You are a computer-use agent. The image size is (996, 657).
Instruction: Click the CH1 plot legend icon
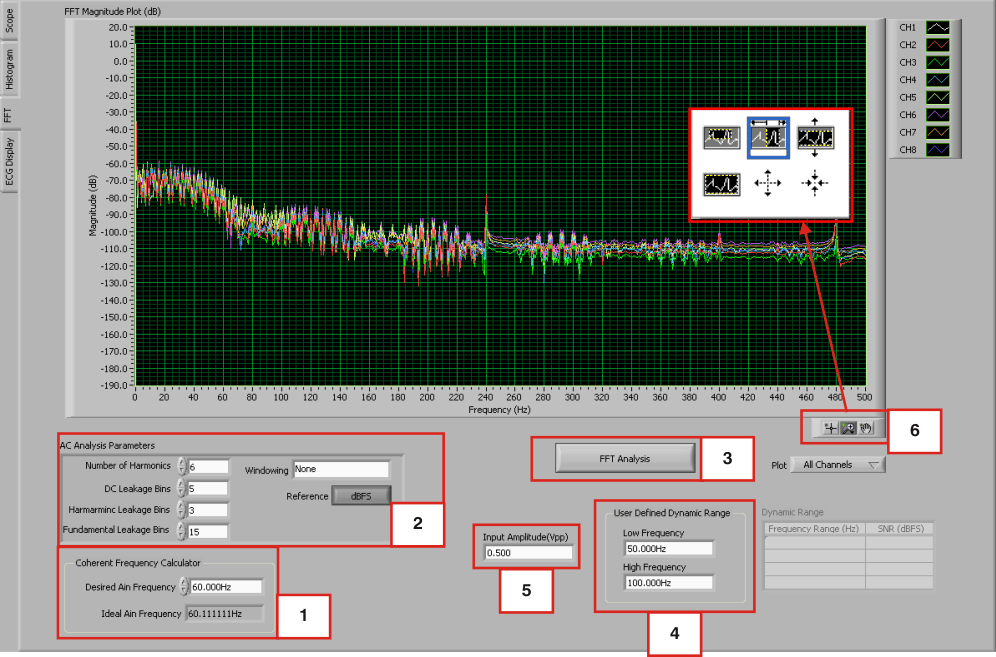pos(938,29)
